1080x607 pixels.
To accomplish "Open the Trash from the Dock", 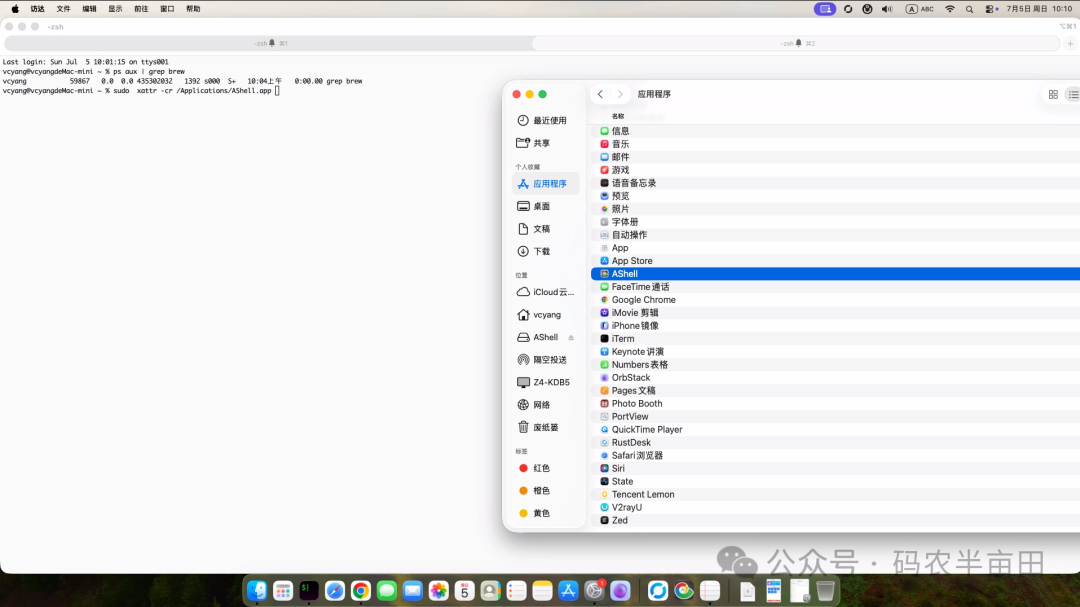I will click(x=825, y=590).
